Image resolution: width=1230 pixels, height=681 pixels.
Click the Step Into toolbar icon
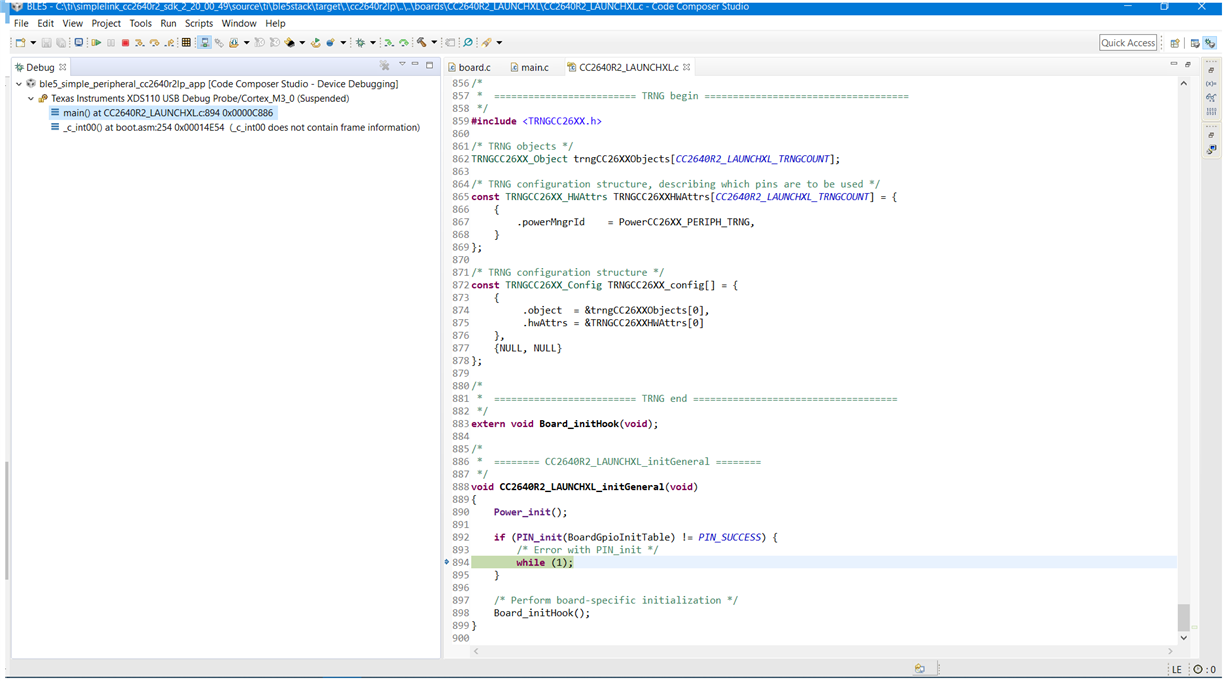coord(139,43)
